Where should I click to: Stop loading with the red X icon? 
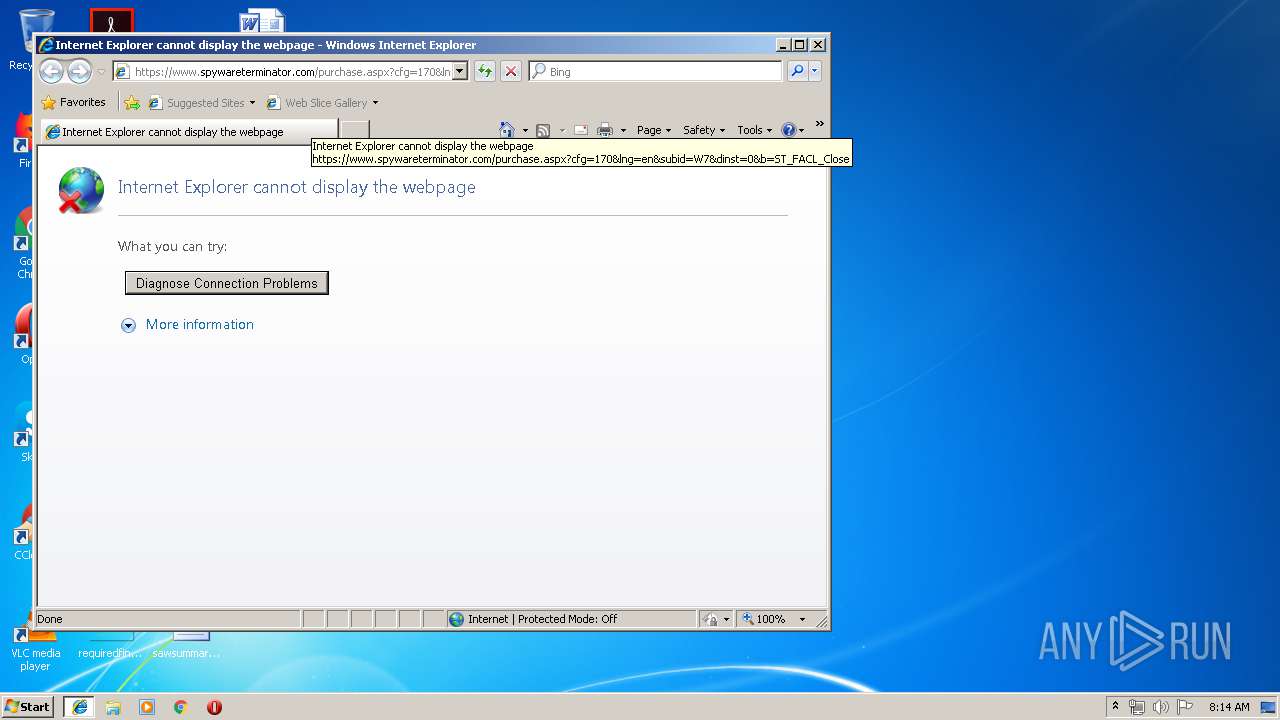click(511, 71)
